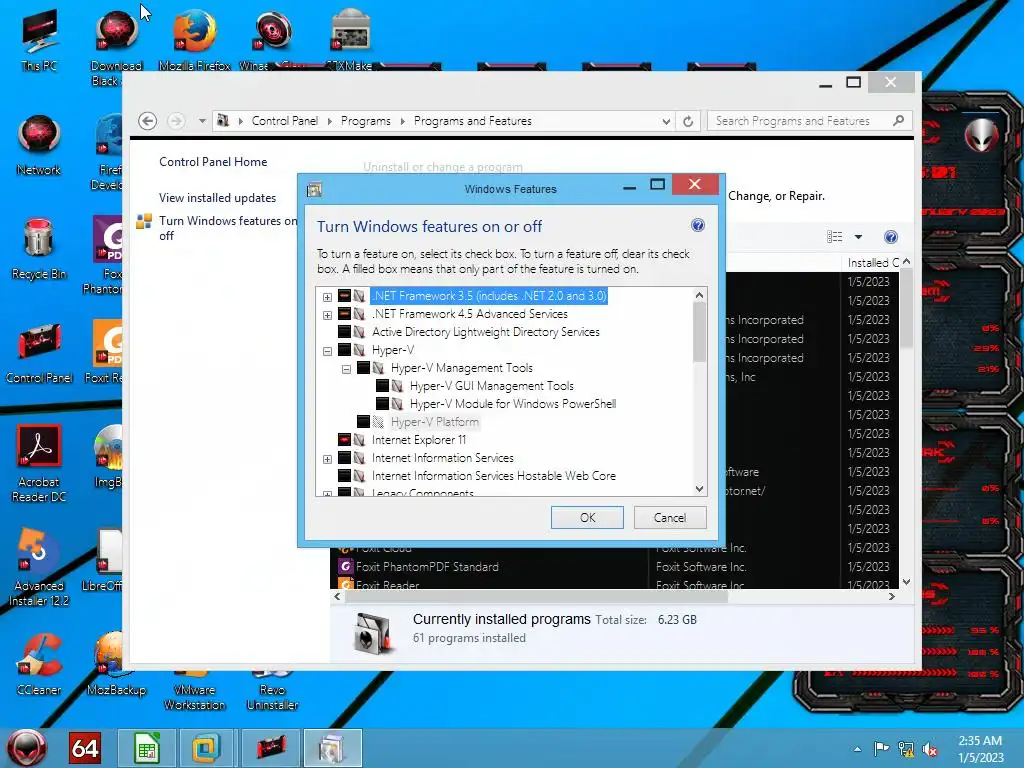
Task: Click the volume tray icon
Action: tap(930, 749)
